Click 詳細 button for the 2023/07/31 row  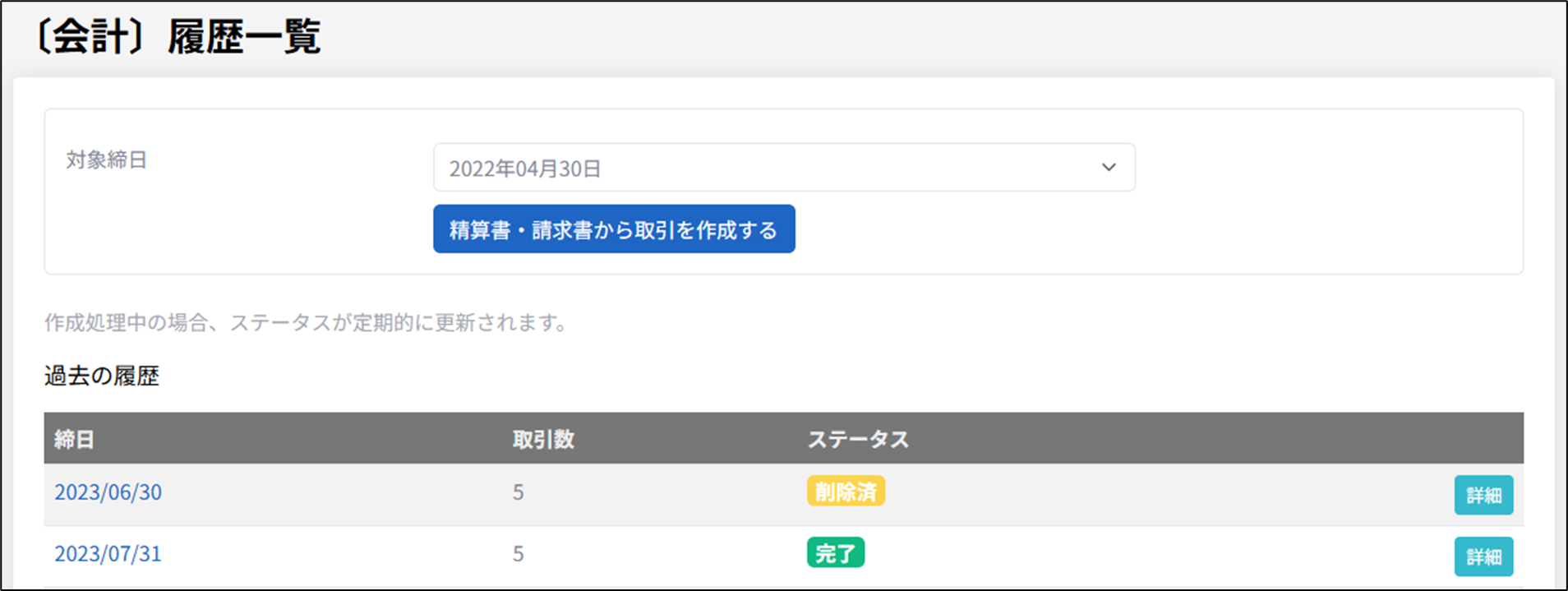point(1483,556)
